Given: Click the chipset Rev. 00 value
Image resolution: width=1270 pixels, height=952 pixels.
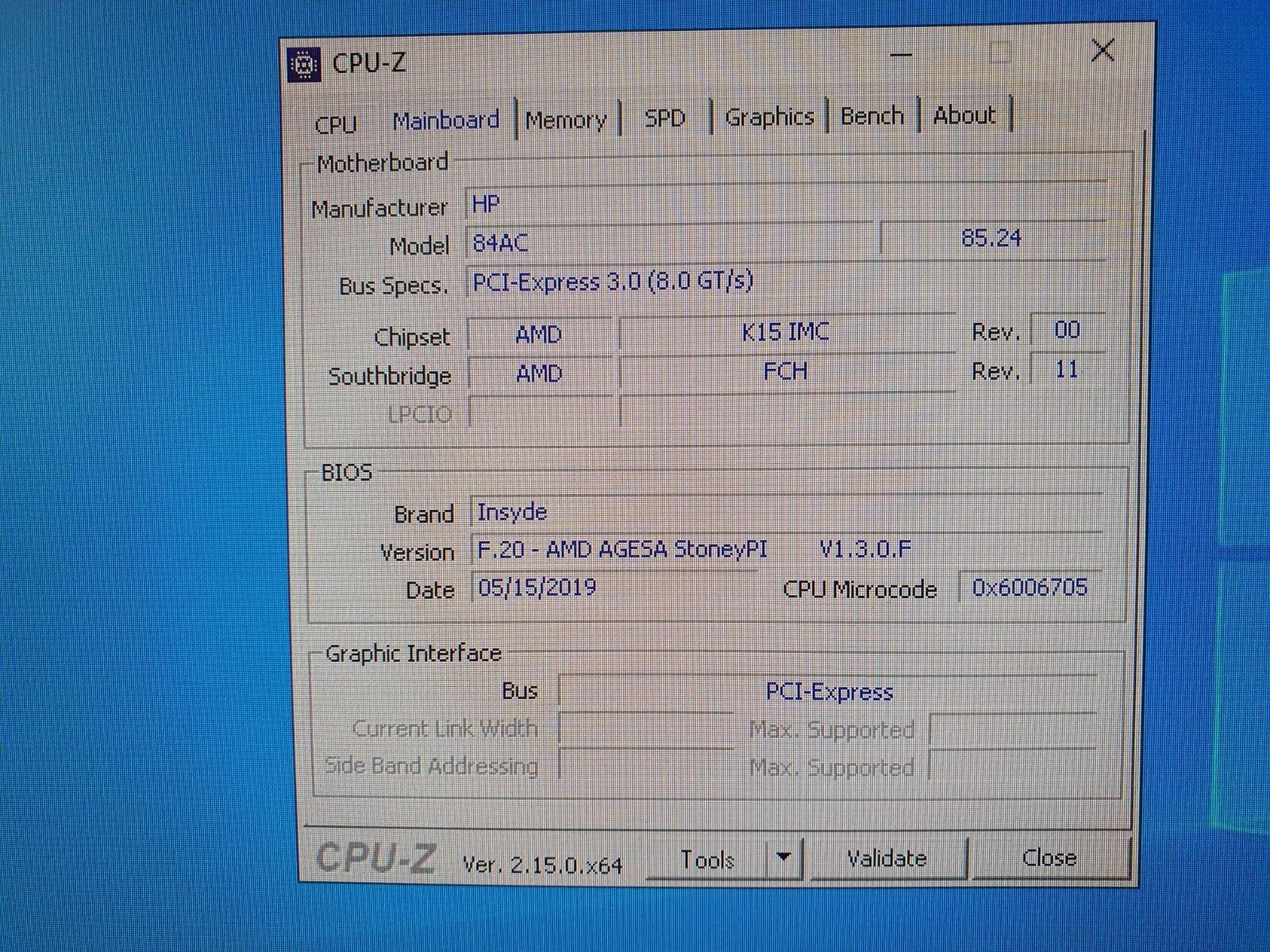Looking at the screenshot, I should 1067,329.
